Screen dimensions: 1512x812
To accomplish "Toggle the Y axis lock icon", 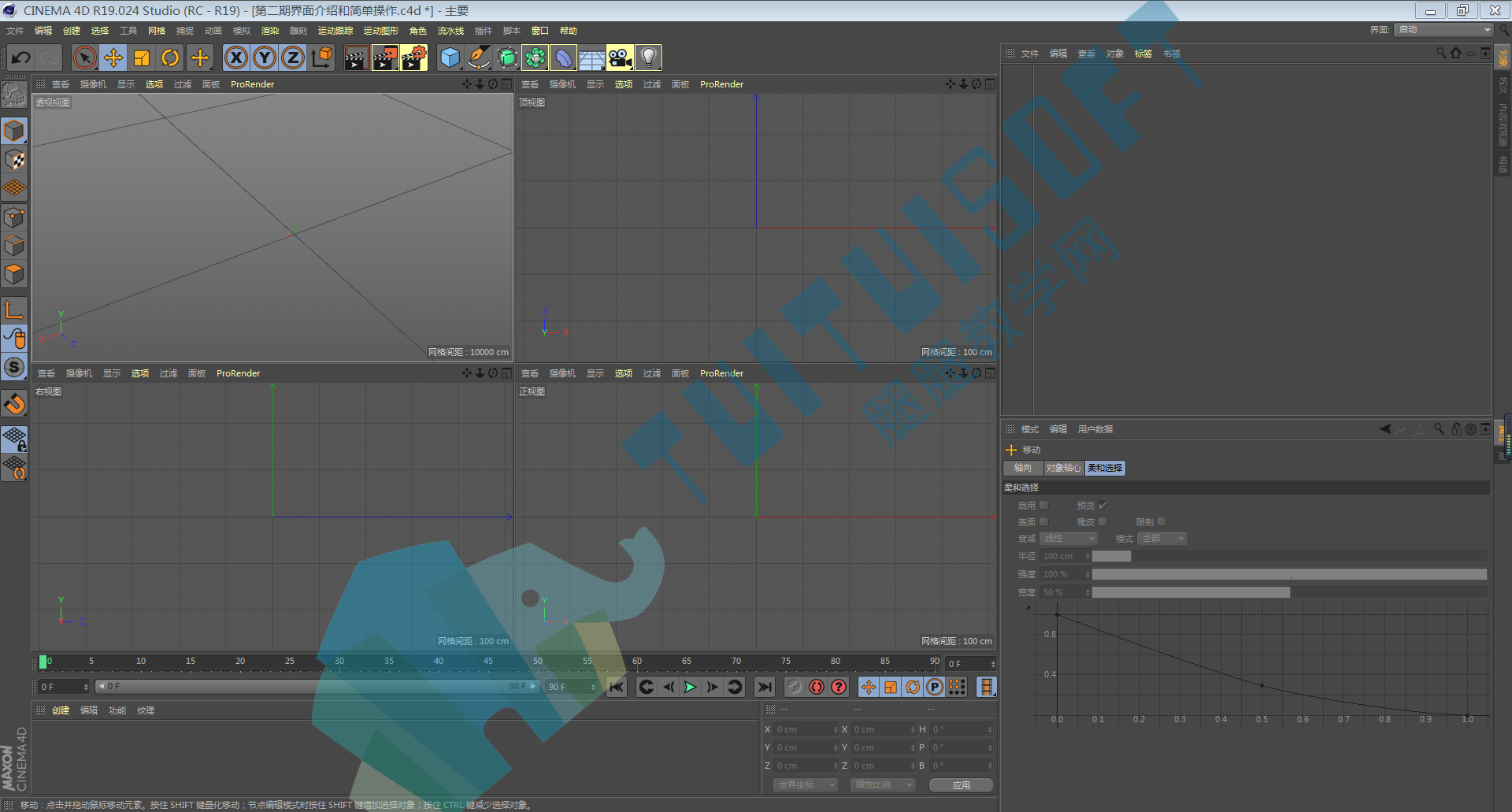I will (265, 57).
